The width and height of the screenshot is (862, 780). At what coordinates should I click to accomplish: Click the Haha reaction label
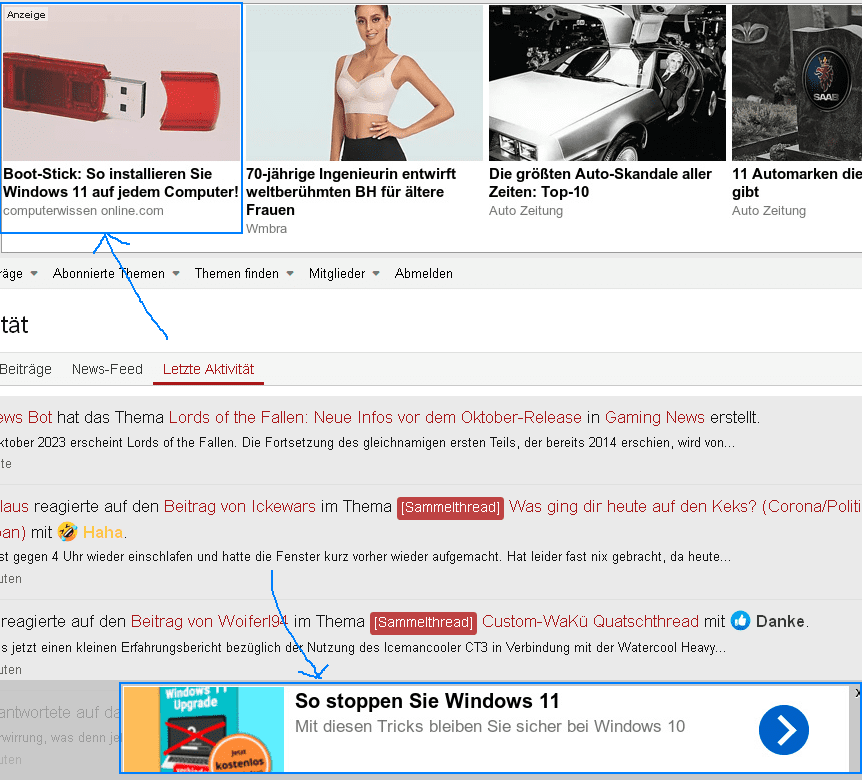[103, 532]
